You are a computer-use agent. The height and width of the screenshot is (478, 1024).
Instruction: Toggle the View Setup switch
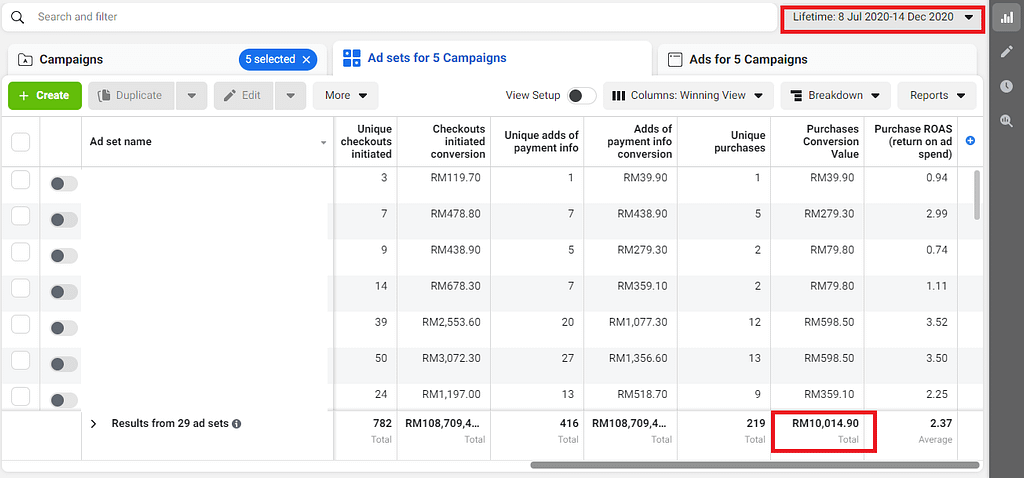[580, 96]
